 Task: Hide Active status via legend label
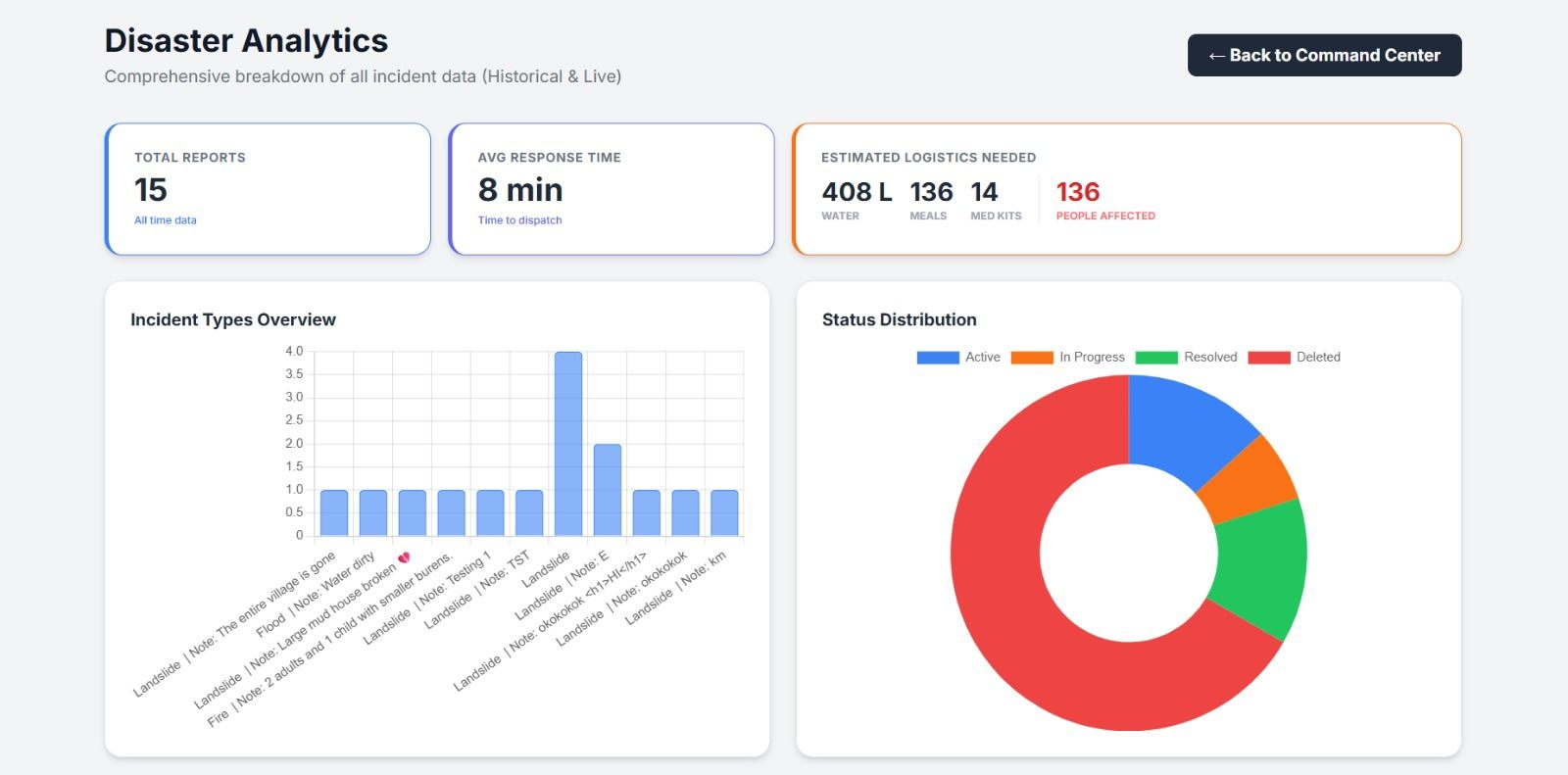(x=983, y=358)
